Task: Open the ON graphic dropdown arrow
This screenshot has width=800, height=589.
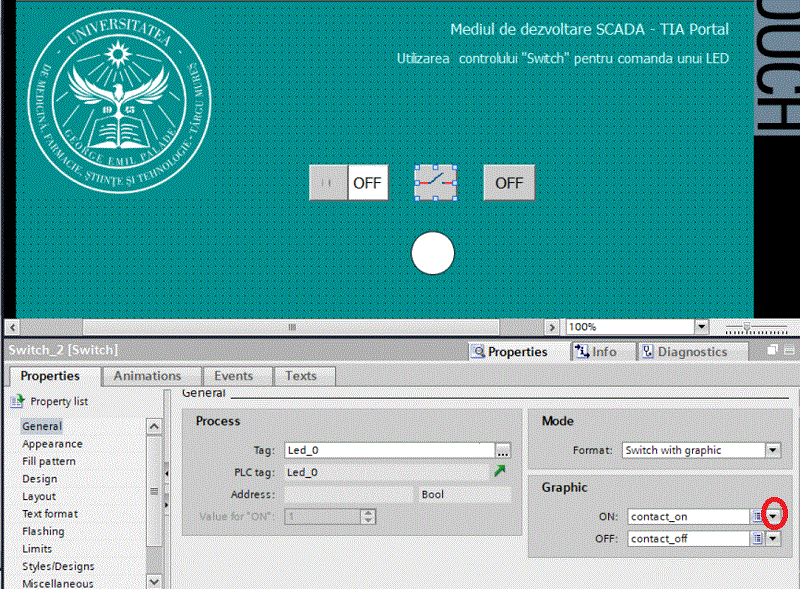Action: (773, 516)
